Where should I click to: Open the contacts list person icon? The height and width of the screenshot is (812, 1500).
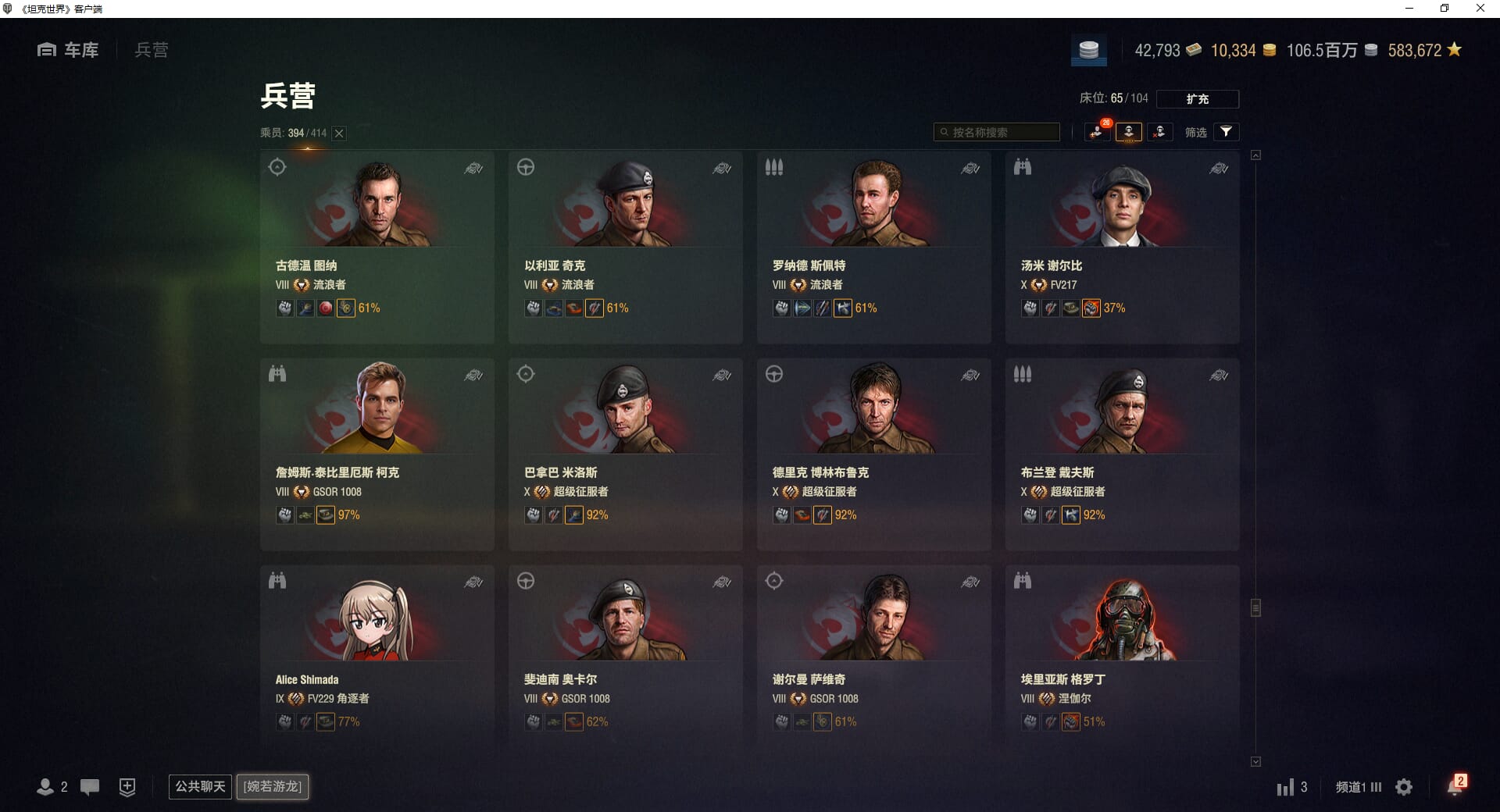point(45,787)
